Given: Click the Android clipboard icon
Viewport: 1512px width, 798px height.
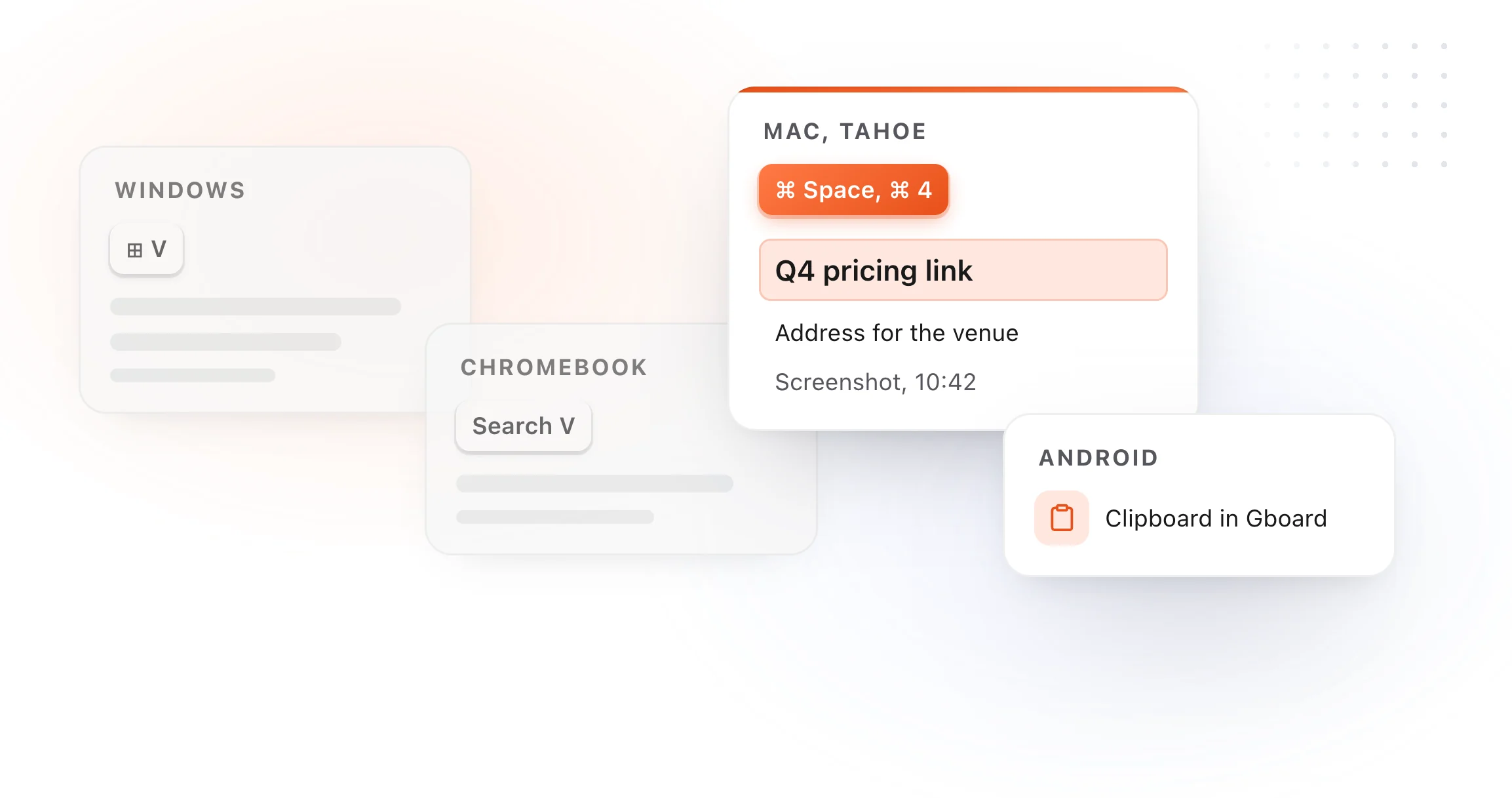Looking at the screenshot, I should click(x=1061, y=518).
